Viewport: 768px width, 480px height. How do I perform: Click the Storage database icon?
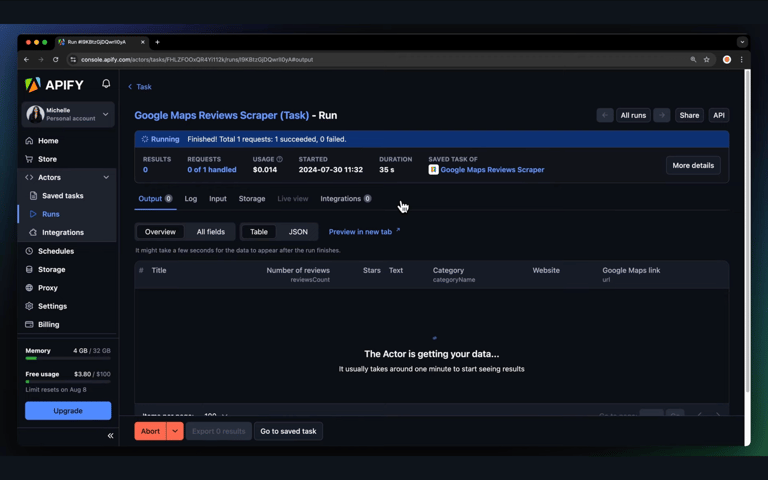(29, 269)
